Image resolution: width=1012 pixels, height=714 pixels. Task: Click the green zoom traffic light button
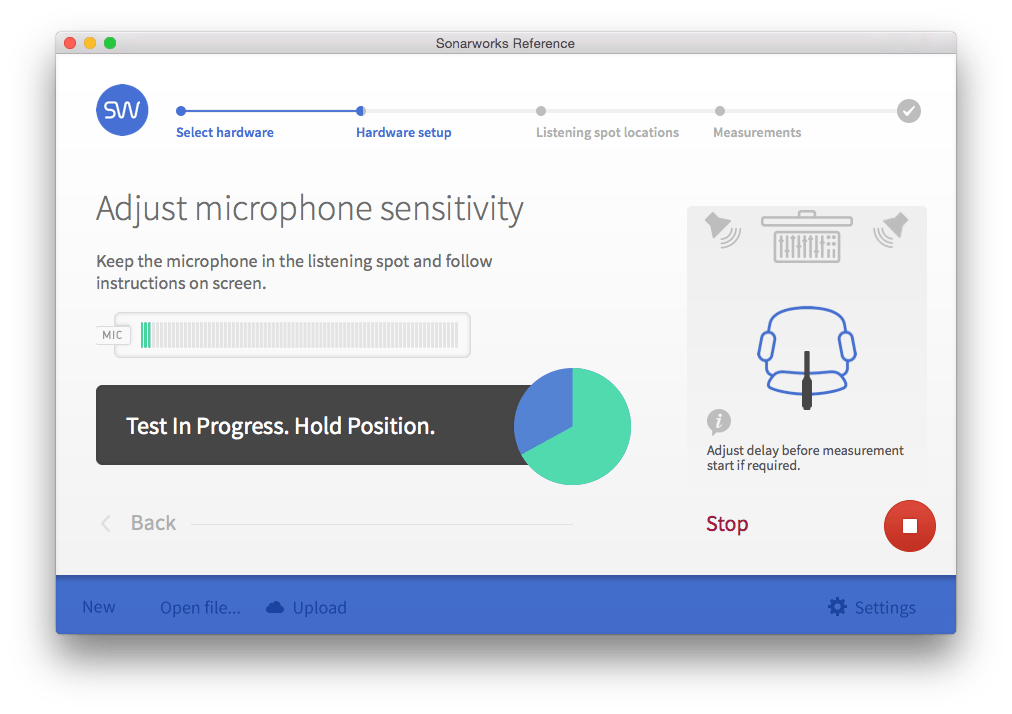tap(110, 44)
